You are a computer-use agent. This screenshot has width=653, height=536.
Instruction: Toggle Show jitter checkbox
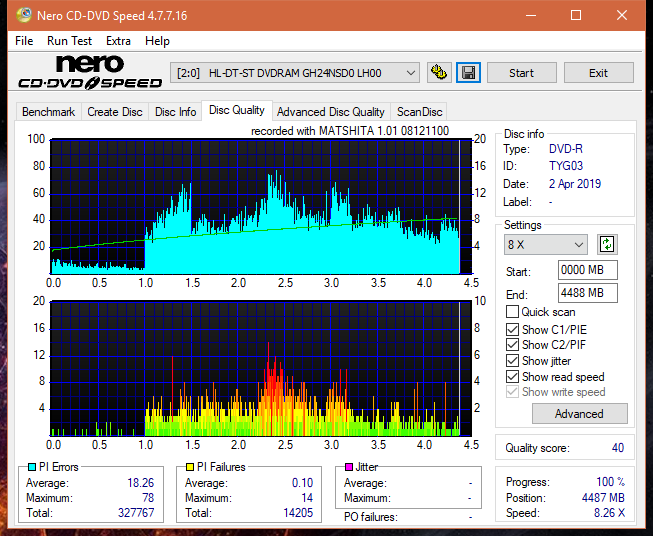[512, 361]
